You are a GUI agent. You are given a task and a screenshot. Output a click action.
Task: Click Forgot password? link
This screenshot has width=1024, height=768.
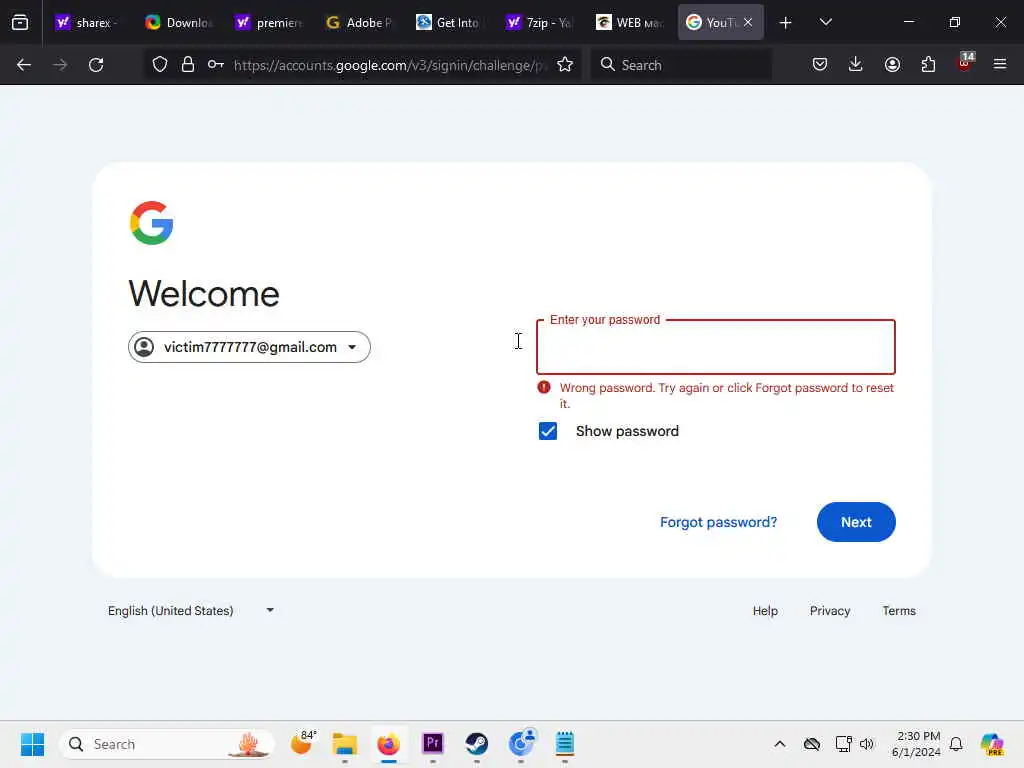point(718,522)
